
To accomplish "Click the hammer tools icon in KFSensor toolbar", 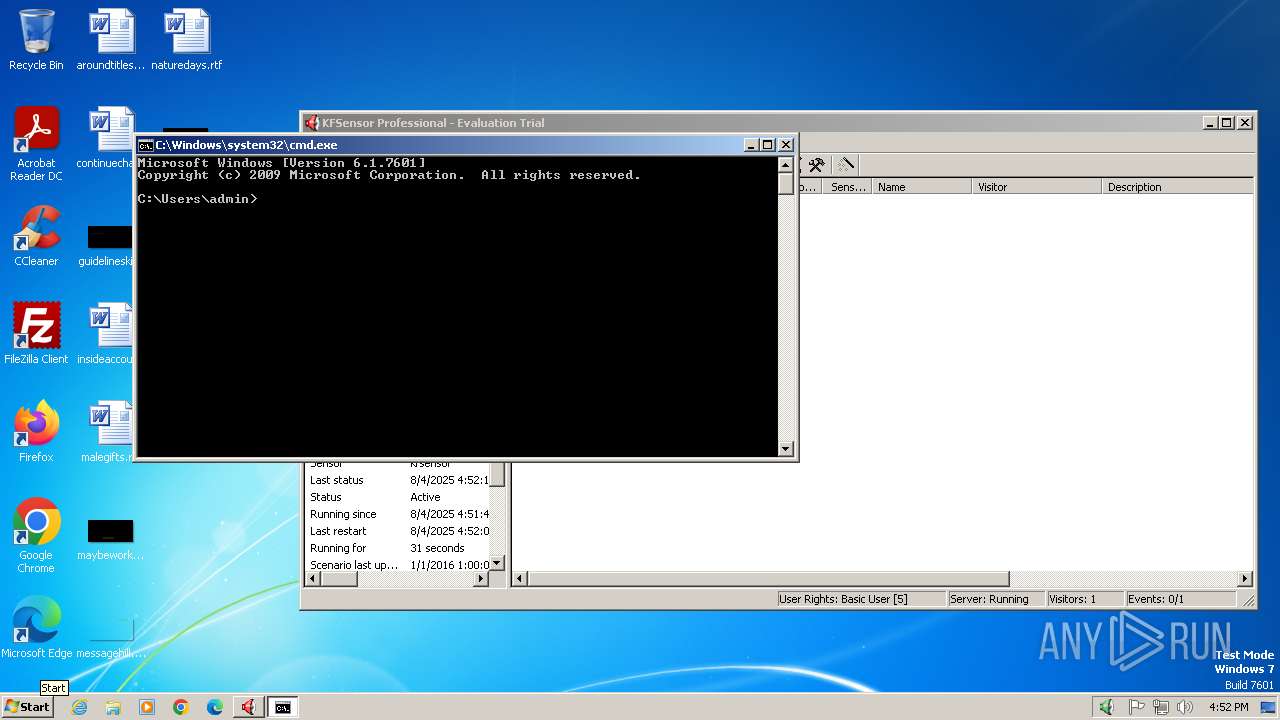I will 817,165.
